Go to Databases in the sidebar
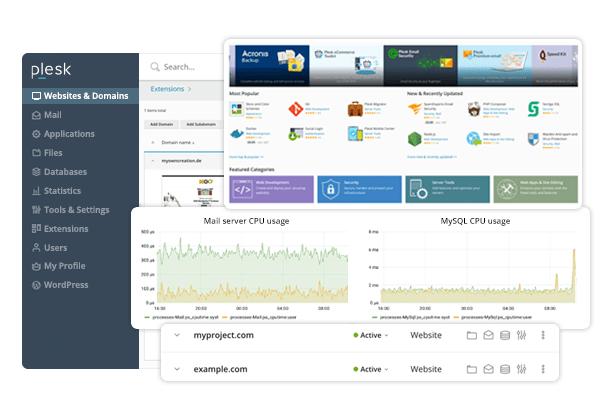The width and height of the screenshot is (600, 400). point(70,172)
